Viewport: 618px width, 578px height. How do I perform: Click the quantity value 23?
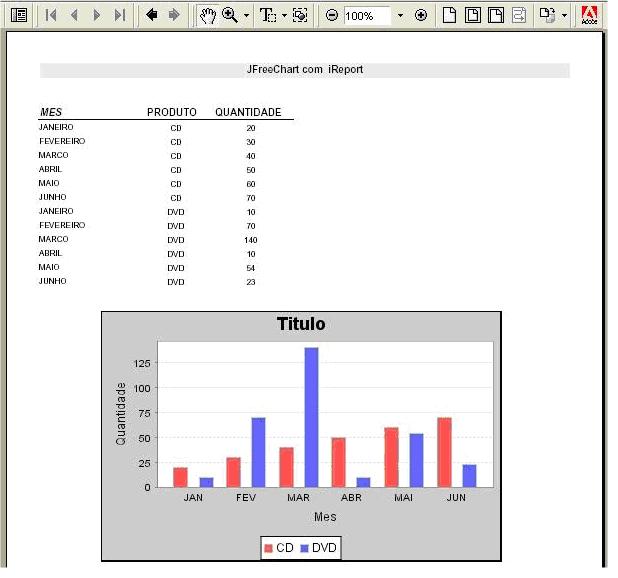(x=251, y=282)
